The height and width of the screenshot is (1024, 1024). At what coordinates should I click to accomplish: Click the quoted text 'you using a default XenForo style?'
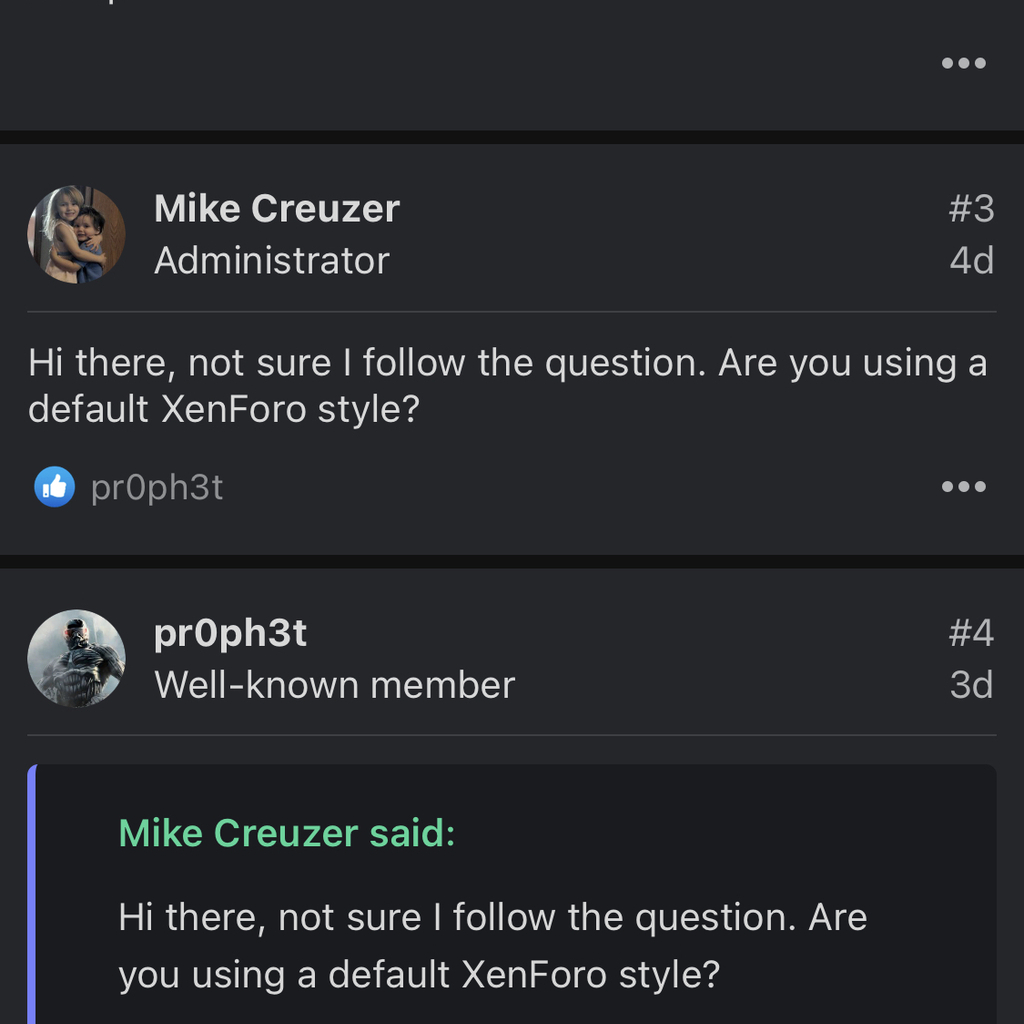(419, 975)
